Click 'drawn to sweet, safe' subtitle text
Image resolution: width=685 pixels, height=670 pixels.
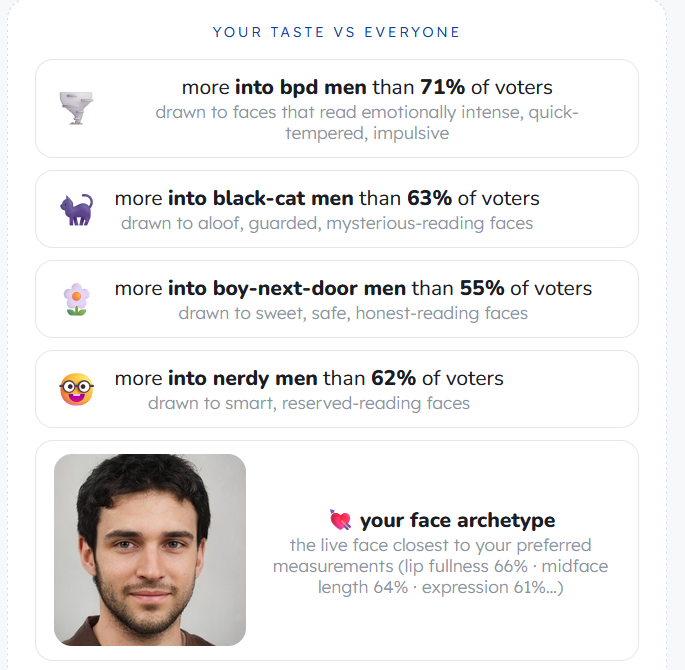353,313
